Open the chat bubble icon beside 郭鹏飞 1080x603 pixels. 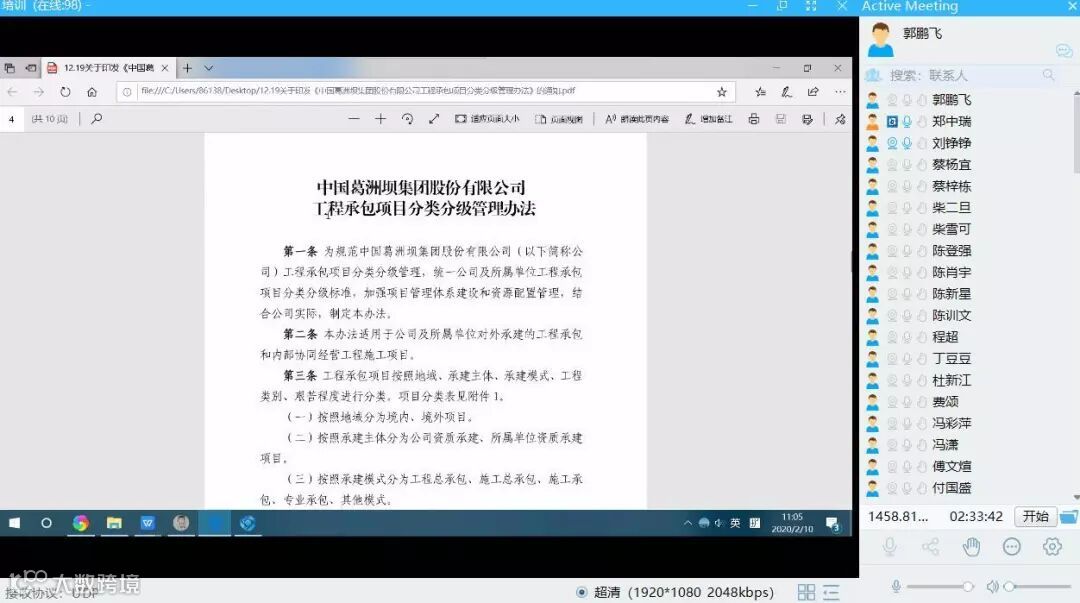(1063, 51)
